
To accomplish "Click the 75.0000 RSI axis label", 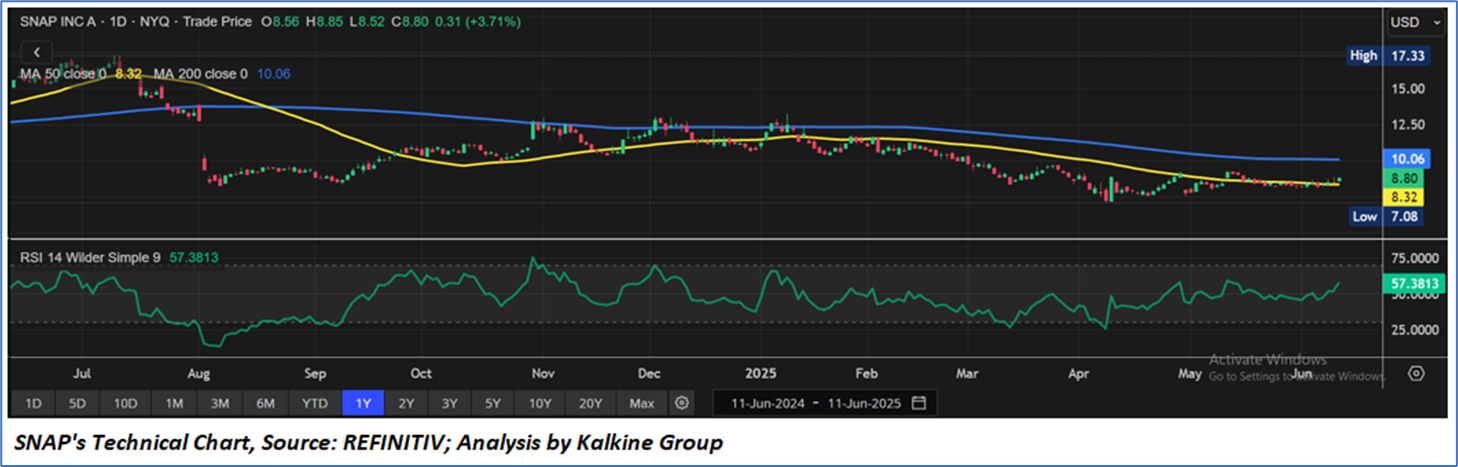I will pyautogui.click(x=1416, y=256).
